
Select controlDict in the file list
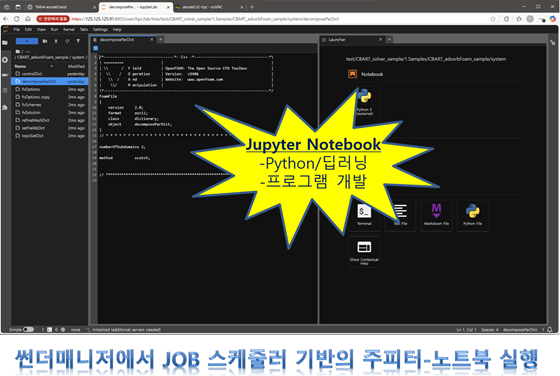click(x=49, y=74)
